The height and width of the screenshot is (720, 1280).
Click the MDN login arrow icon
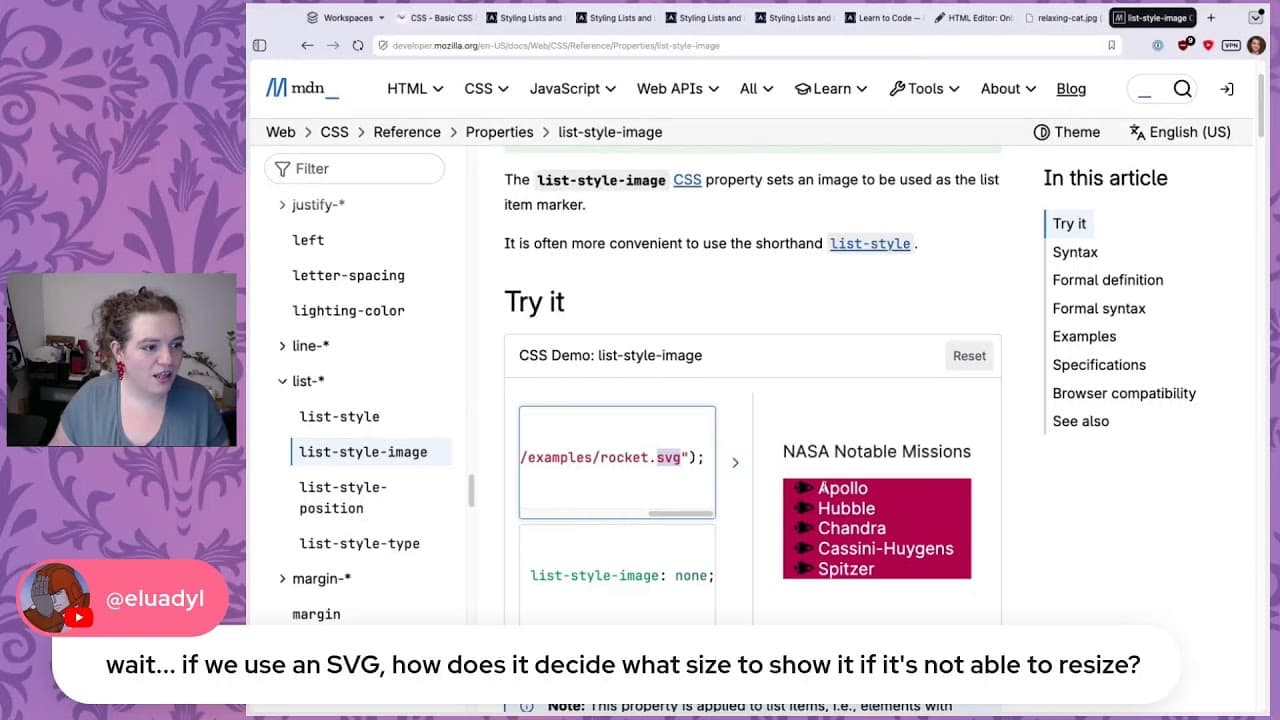pos(1227,89)
